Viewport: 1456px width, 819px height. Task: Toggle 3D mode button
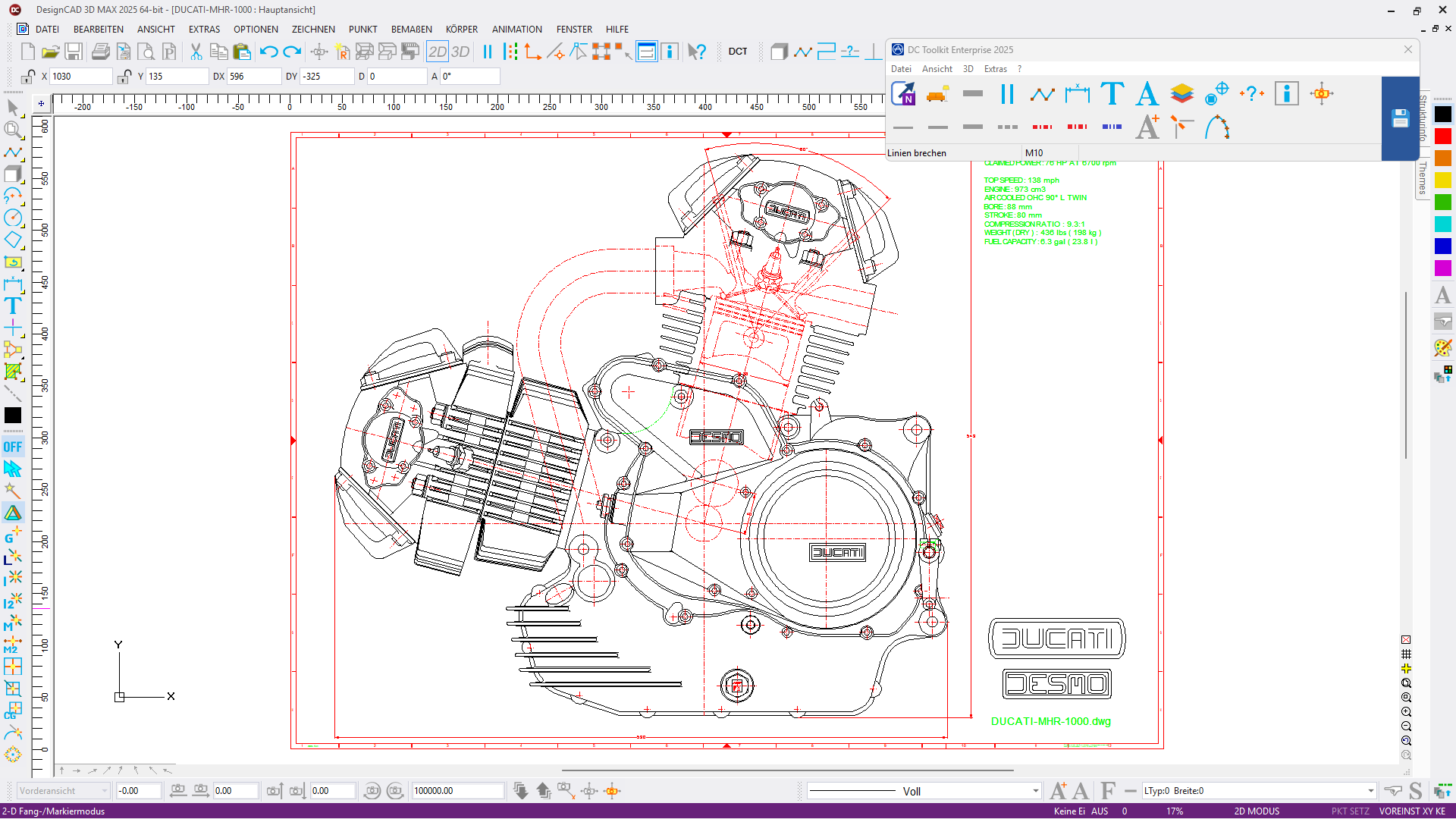point(460,52)
